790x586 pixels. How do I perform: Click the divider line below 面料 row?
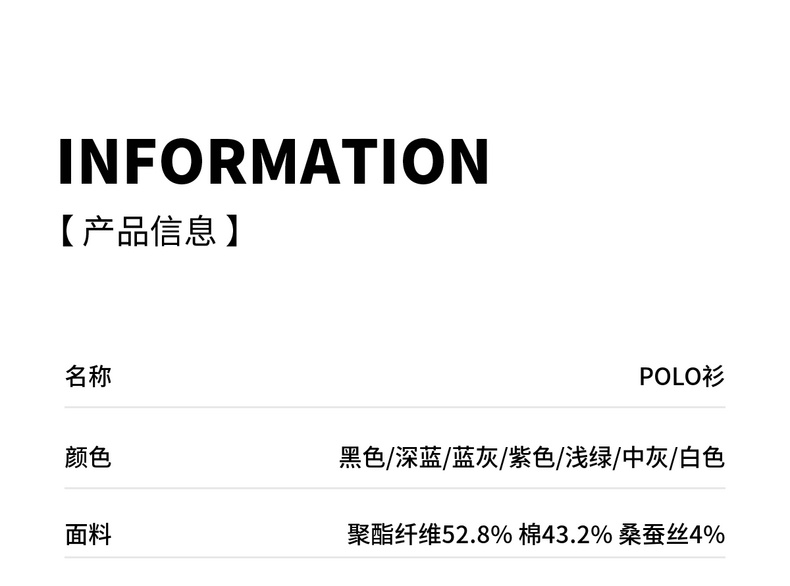click(x=395, y=558)
